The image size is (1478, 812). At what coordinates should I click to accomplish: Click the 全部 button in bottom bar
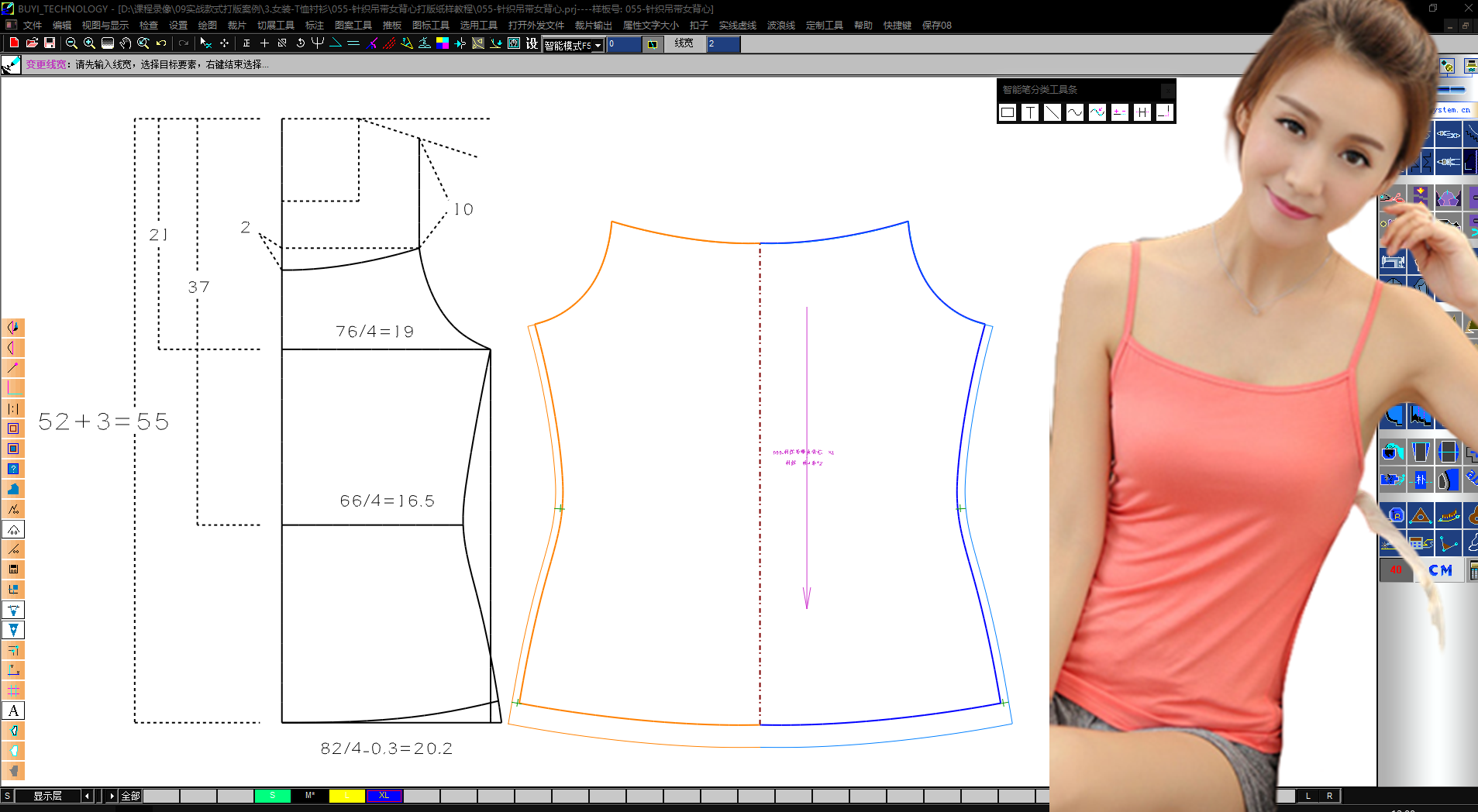click(x=130, y=796)
